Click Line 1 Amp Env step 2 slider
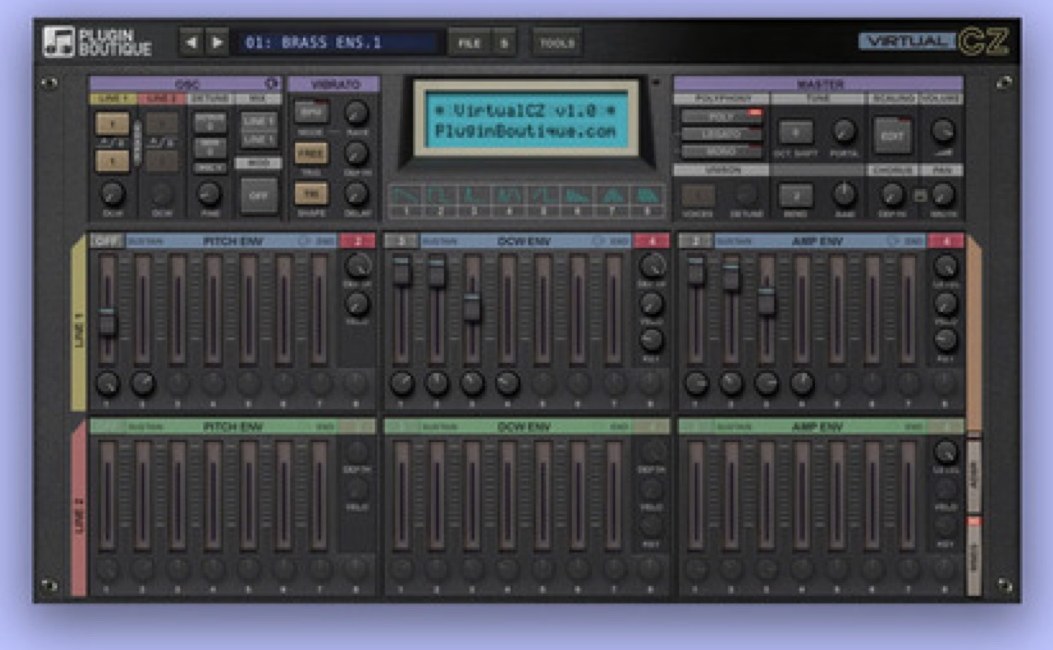This screenshot has height=650, width=1053. point(731,277)
